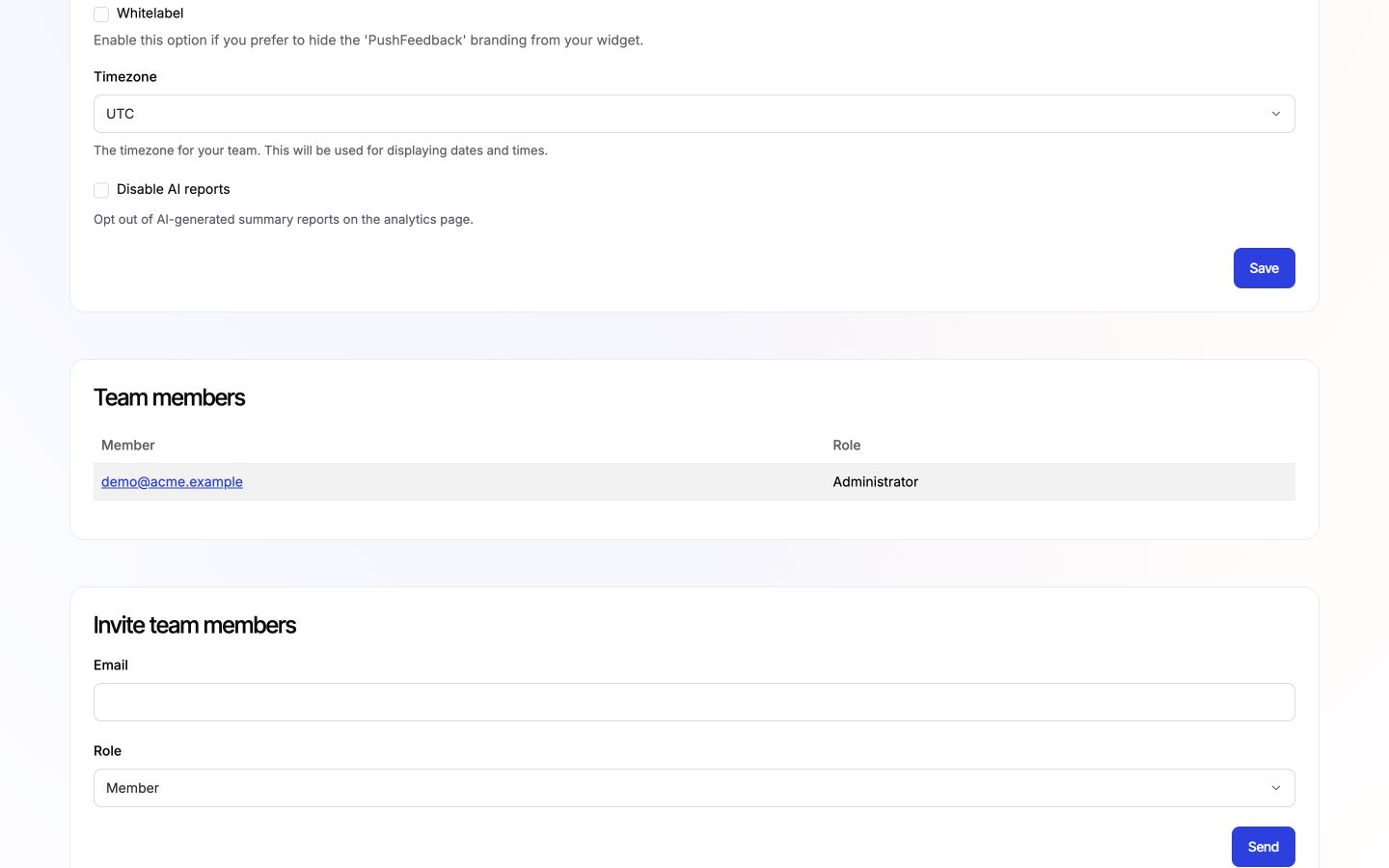This screenshot has width=1389, height=868.
Task: Click the Timezone field label
Action: 125,76
